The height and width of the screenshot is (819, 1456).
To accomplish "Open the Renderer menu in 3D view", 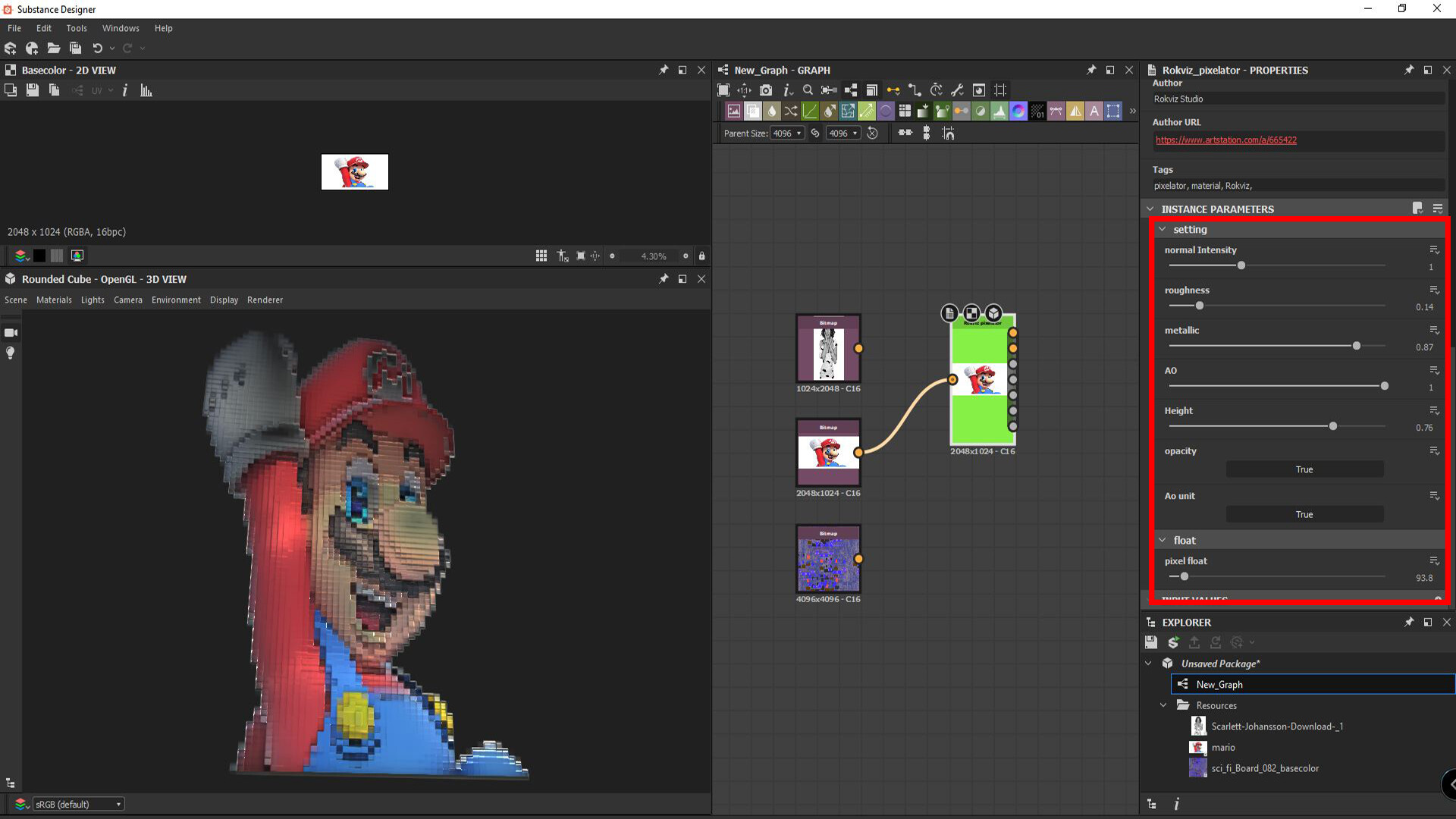I will (265, 300).
